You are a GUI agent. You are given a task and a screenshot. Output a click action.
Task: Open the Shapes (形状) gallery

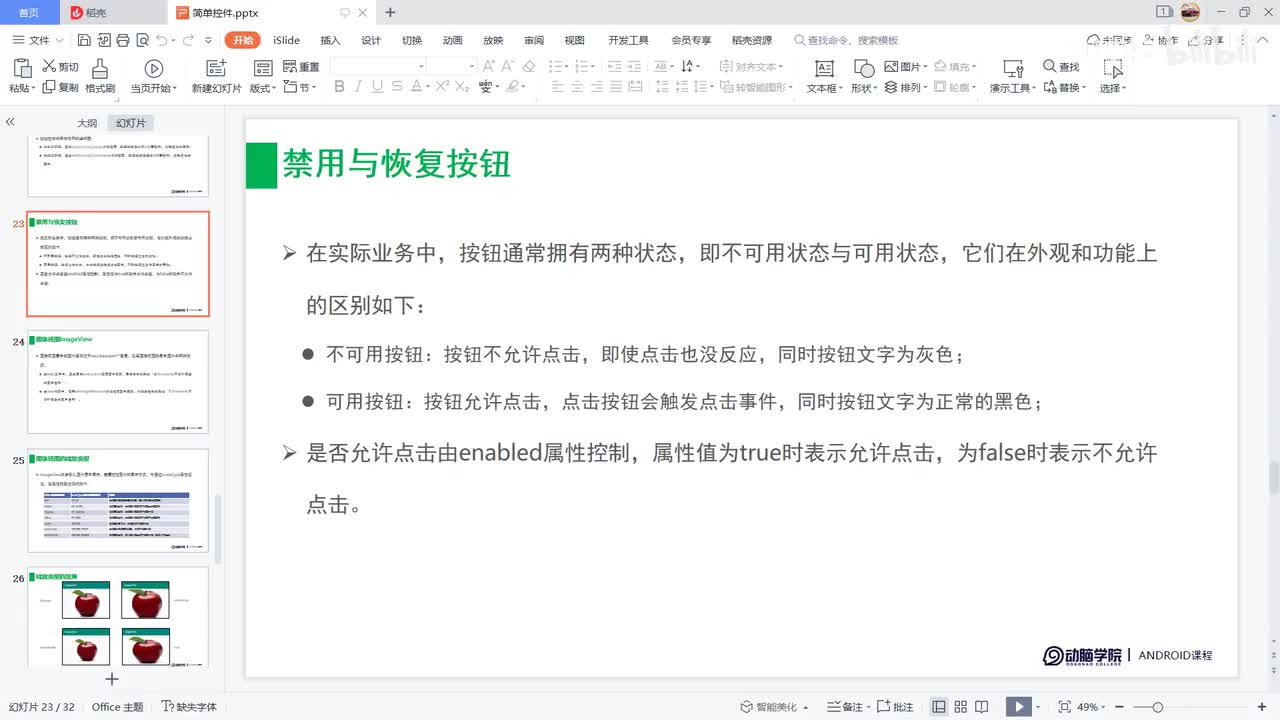pos(863,76)
